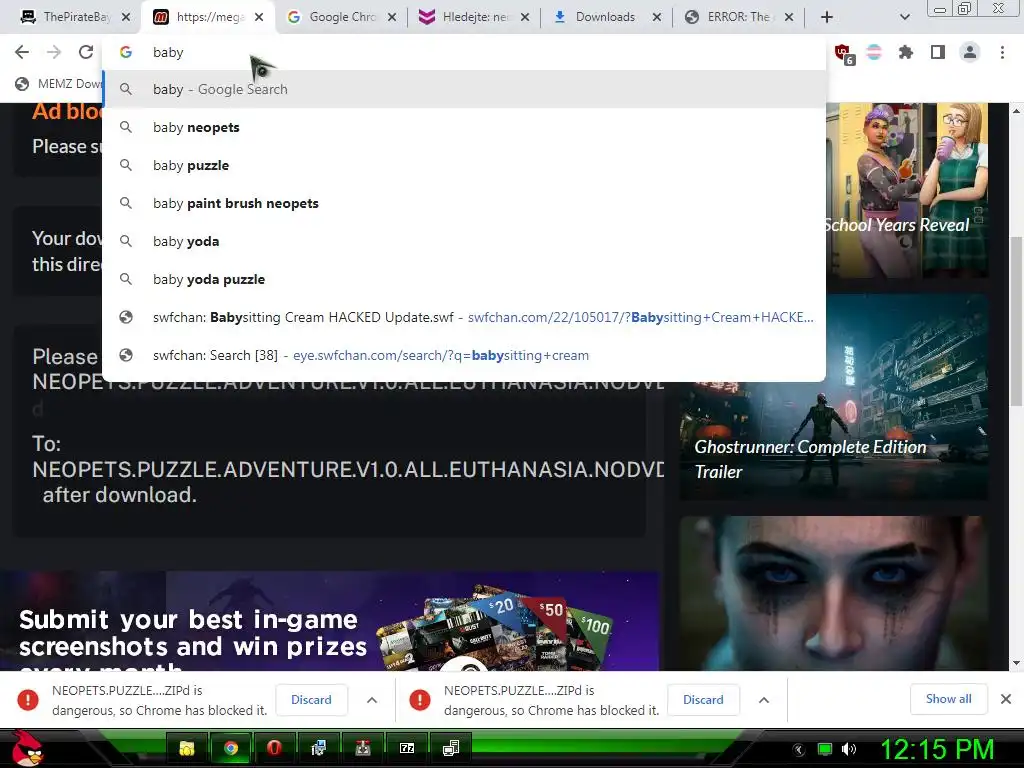Open the blue computer taskbar icon right of Opera

319,748
